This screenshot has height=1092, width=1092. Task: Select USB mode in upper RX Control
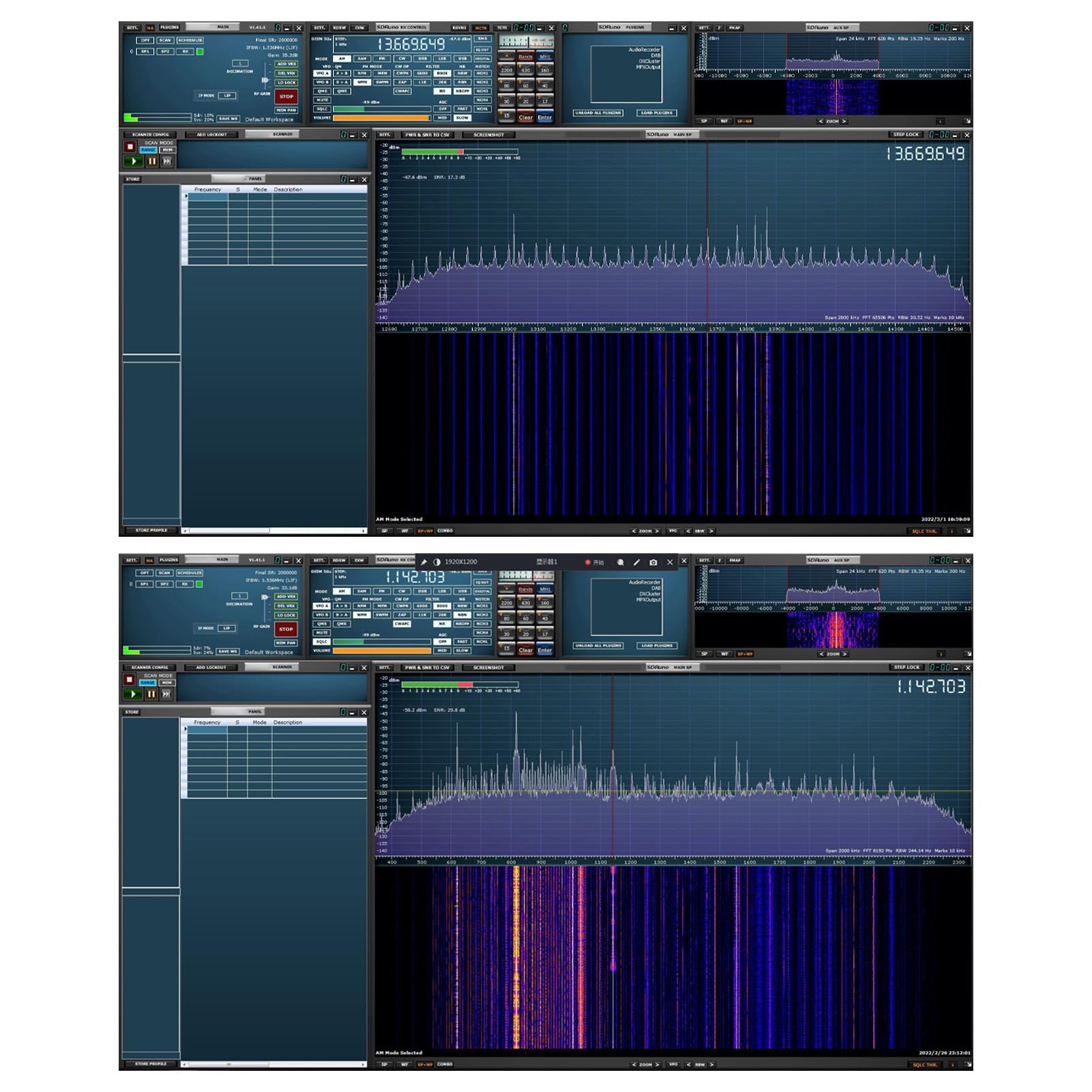462,59
